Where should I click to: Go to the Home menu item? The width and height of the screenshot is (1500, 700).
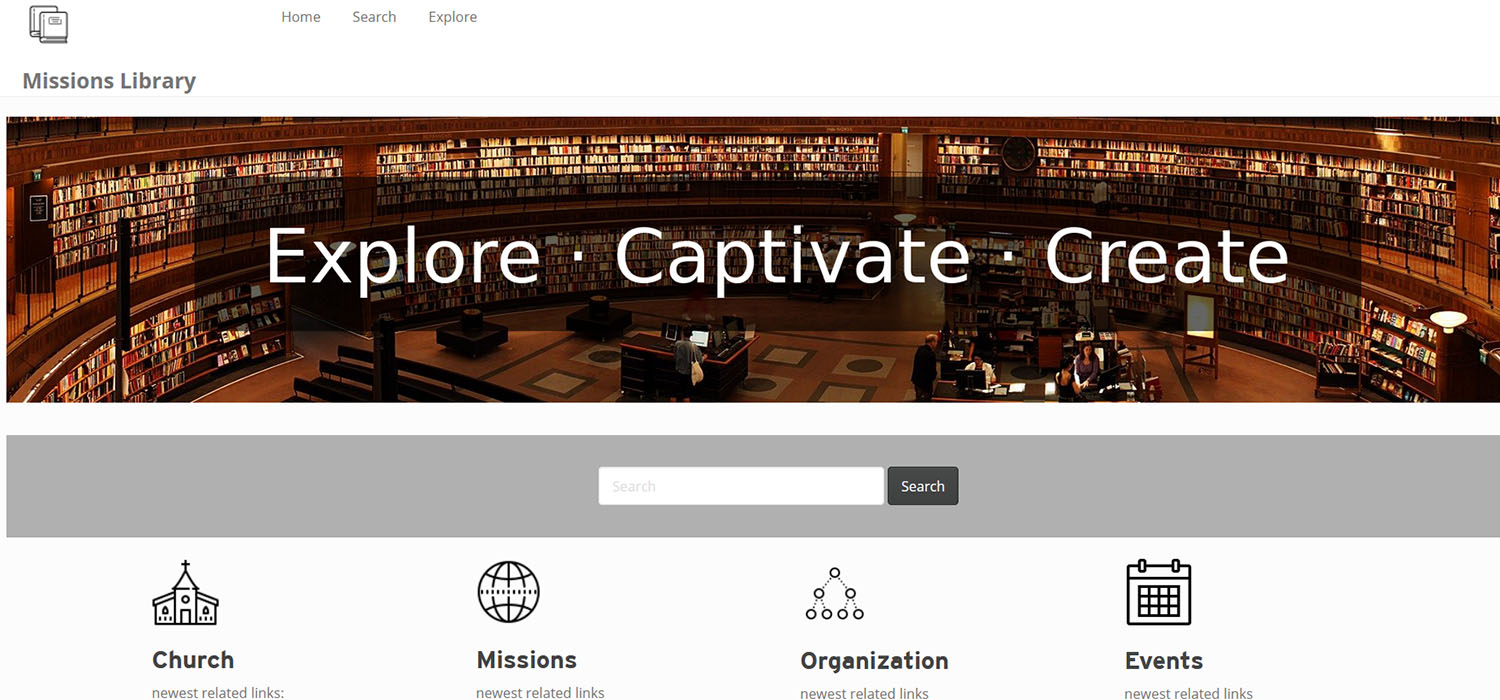[x=301, y=17]
